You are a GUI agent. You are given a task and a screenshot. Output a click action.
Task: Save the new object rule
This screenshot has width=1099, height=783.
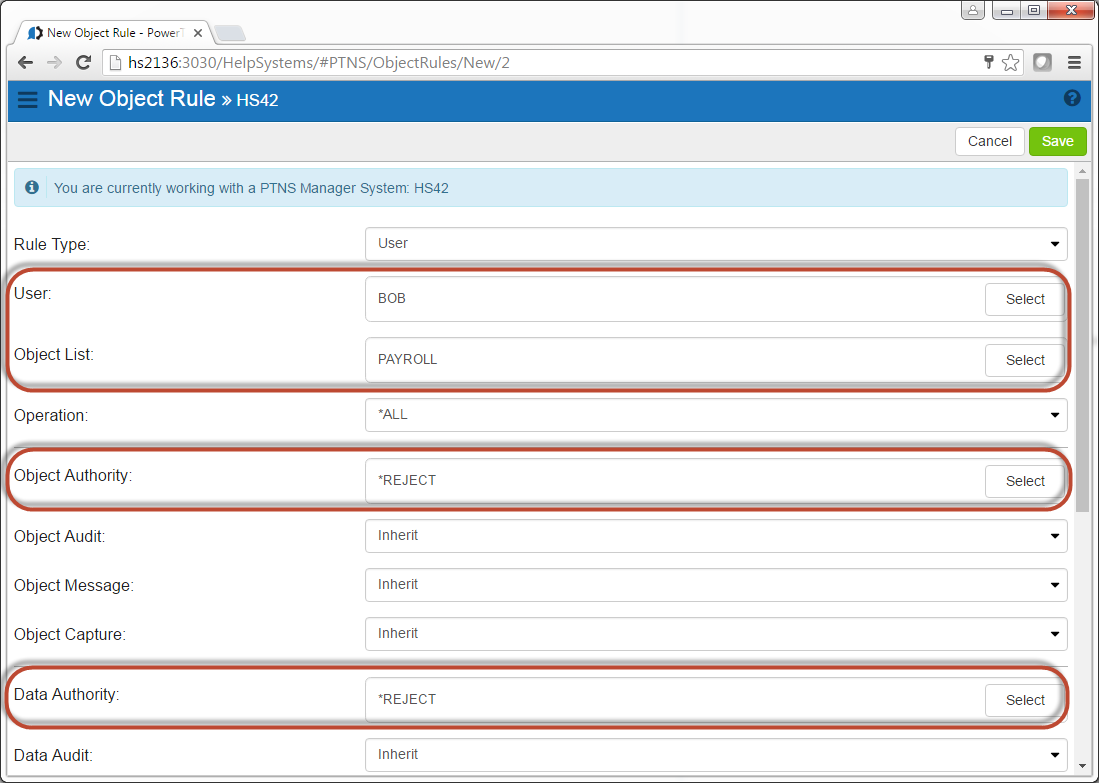(1057, 141)
